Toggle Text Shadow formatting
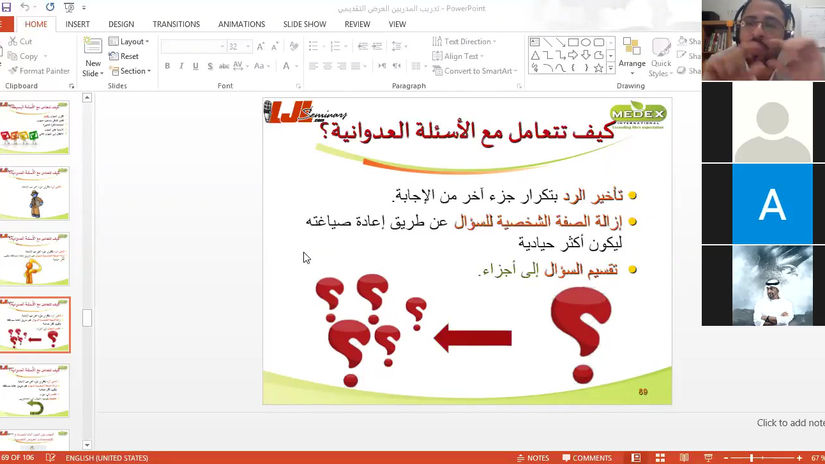The image size is (825, 464). pyautogui.click(x=210, y=66)
